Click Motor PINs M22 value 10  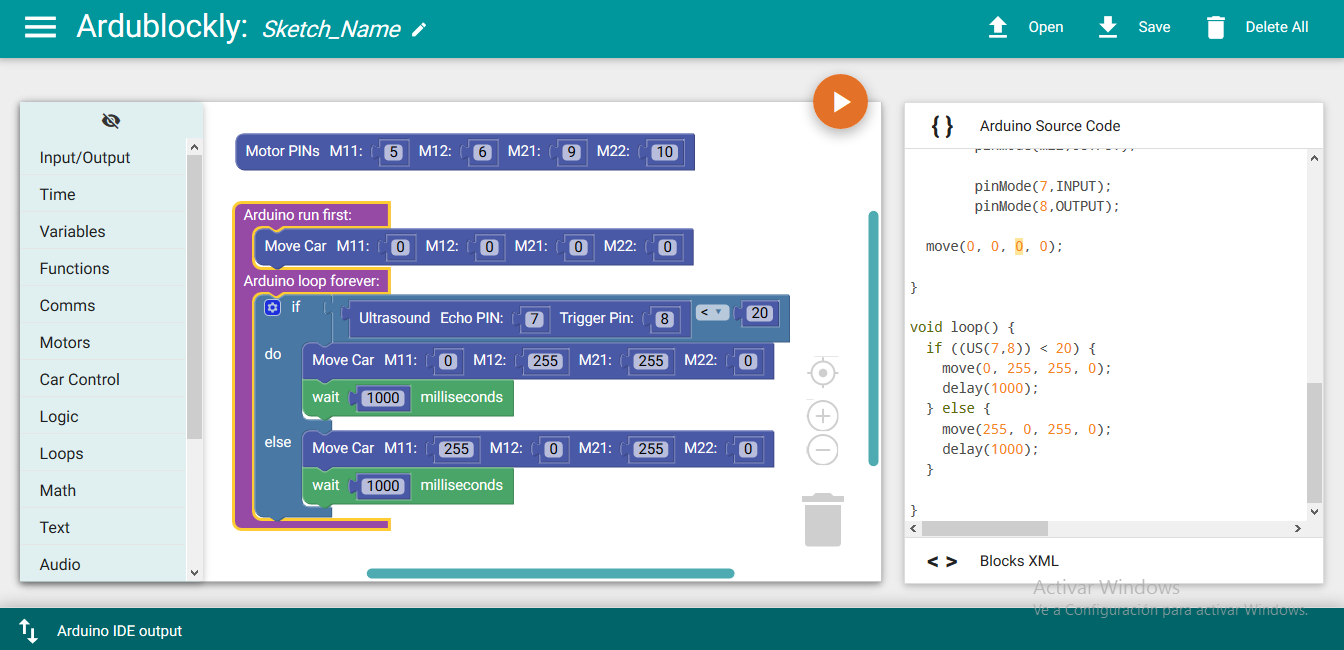(x=664, y=153)
